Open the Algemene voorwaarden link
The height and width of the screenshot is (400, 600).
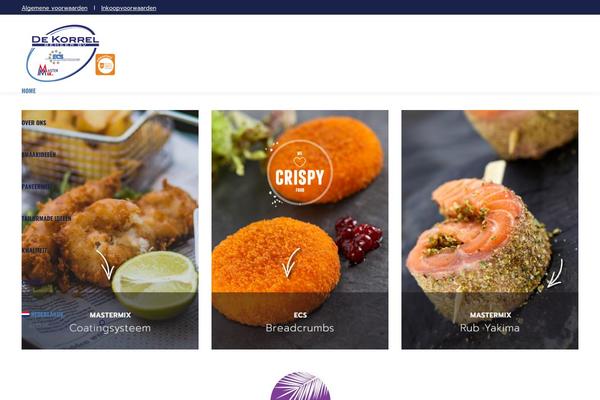click(x=54, y=8)
